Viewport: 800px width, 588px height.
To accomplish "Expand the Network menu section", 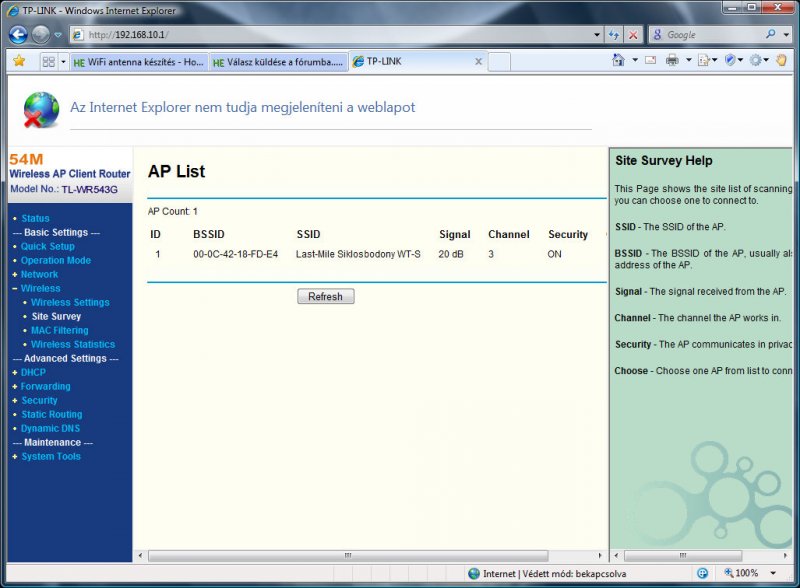I will (39, 275).
